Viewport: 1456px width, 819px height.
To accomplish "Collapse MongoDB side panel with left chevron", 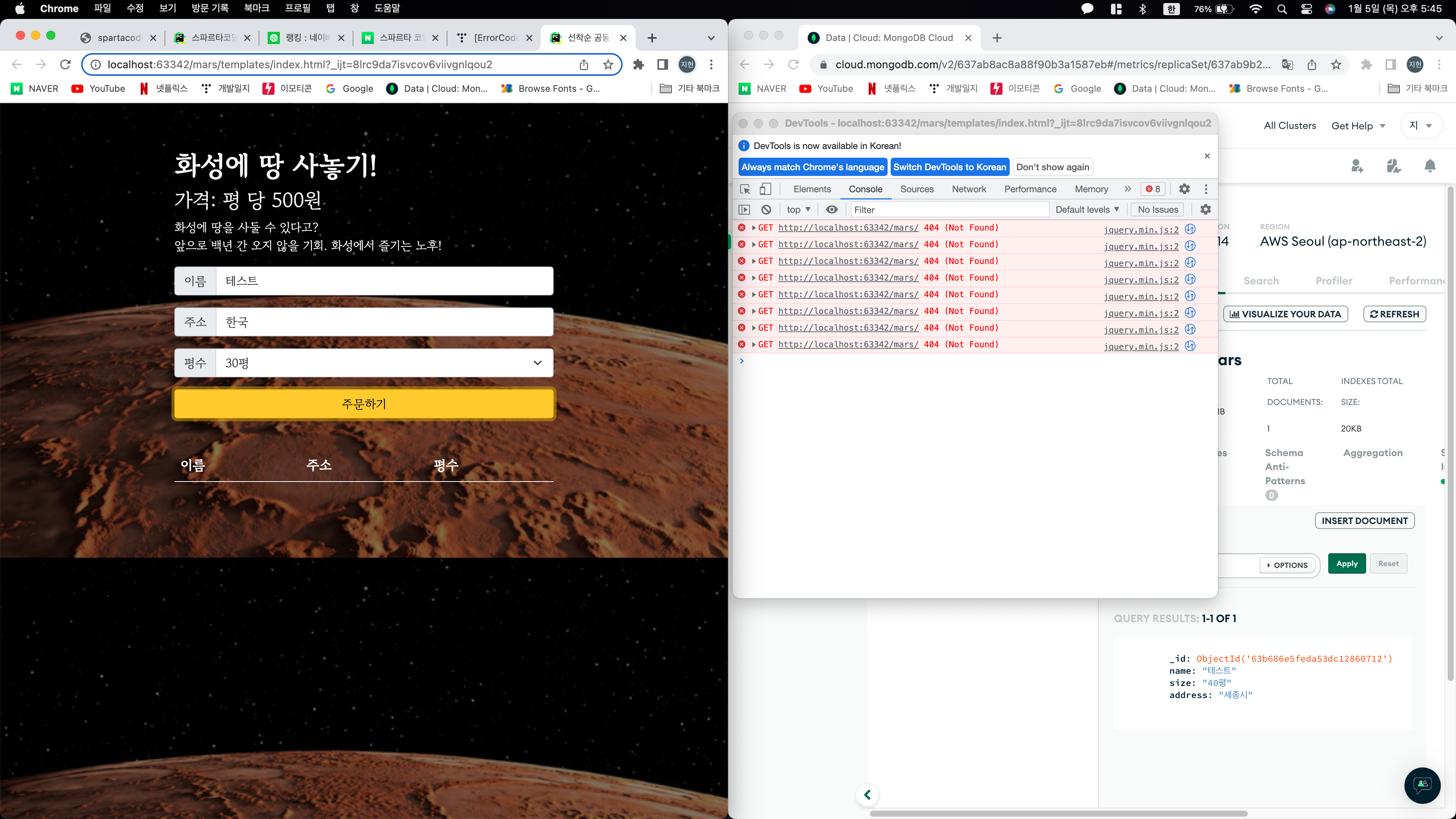I will pos(868,795).
